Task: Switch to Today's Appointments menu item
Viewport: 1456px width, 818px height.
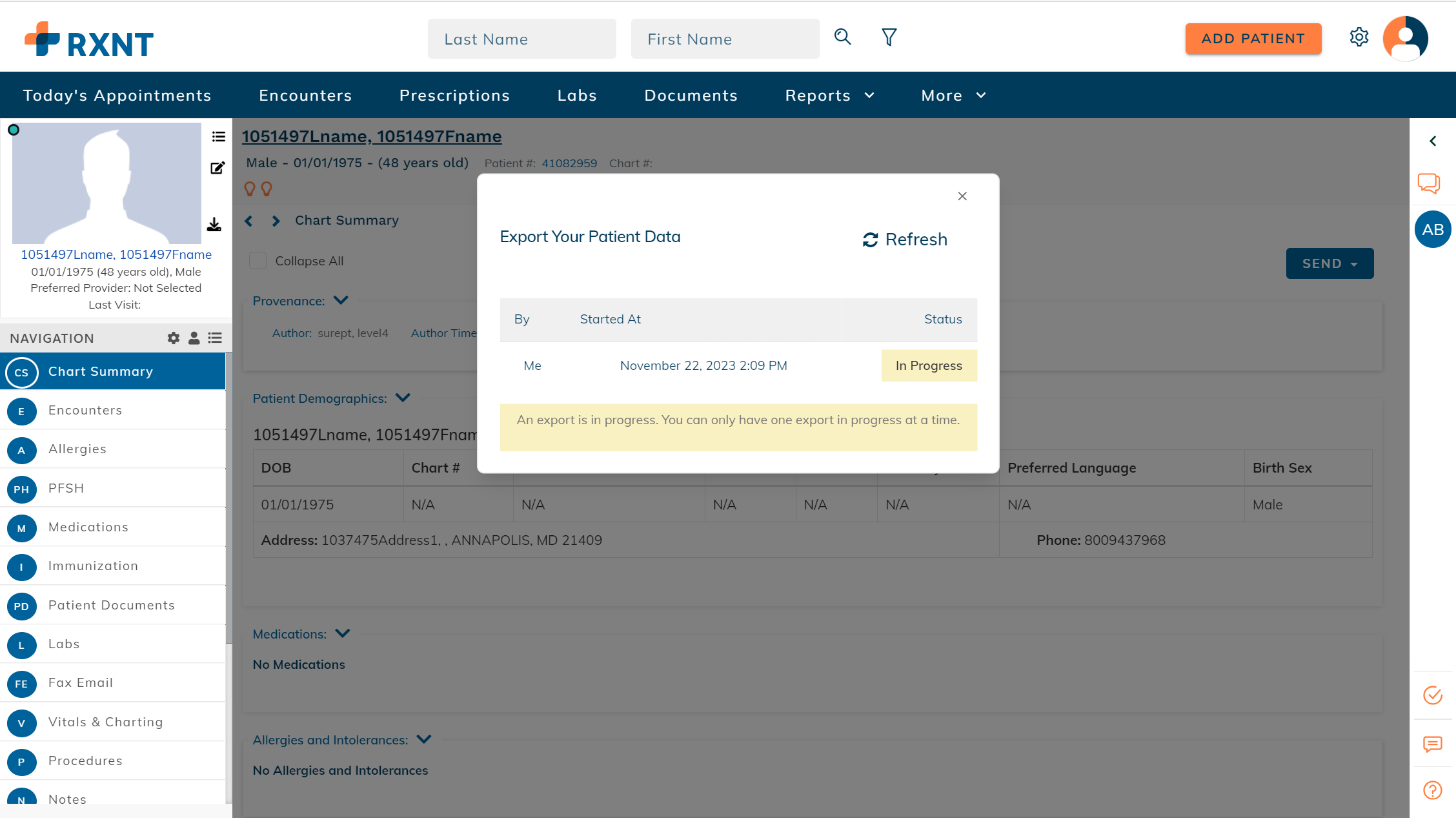Action: [x=117, y=95]
